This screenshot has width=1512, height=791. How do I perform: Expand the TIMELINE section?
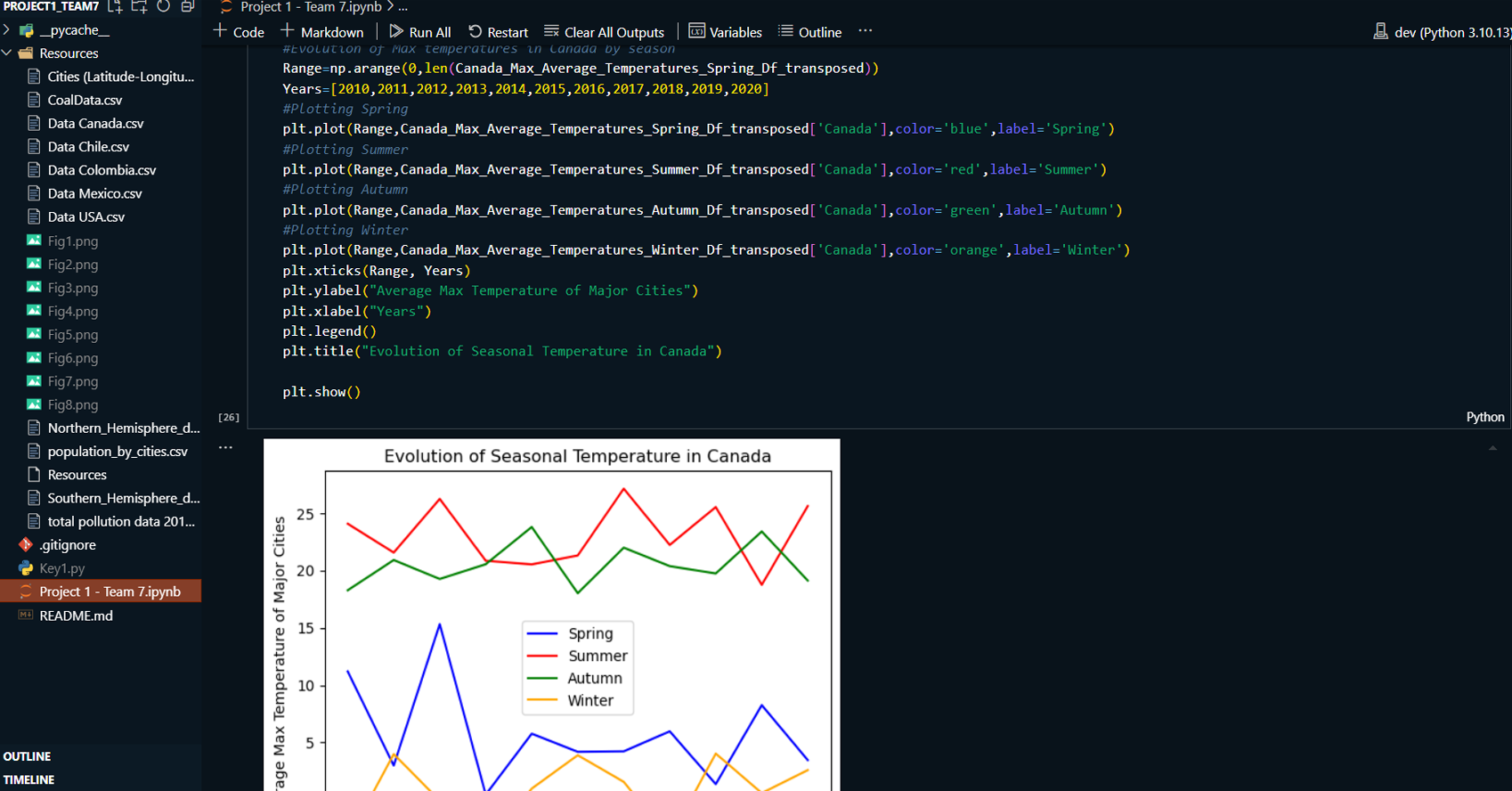click(x=28, y=779)
